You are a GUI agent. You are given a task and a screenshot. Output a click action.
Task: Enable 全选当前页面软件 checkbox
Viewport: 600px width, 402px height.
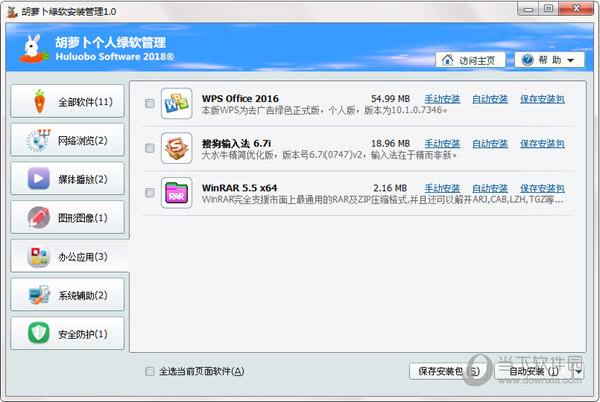pyautogui.click(x=150, y=371)
